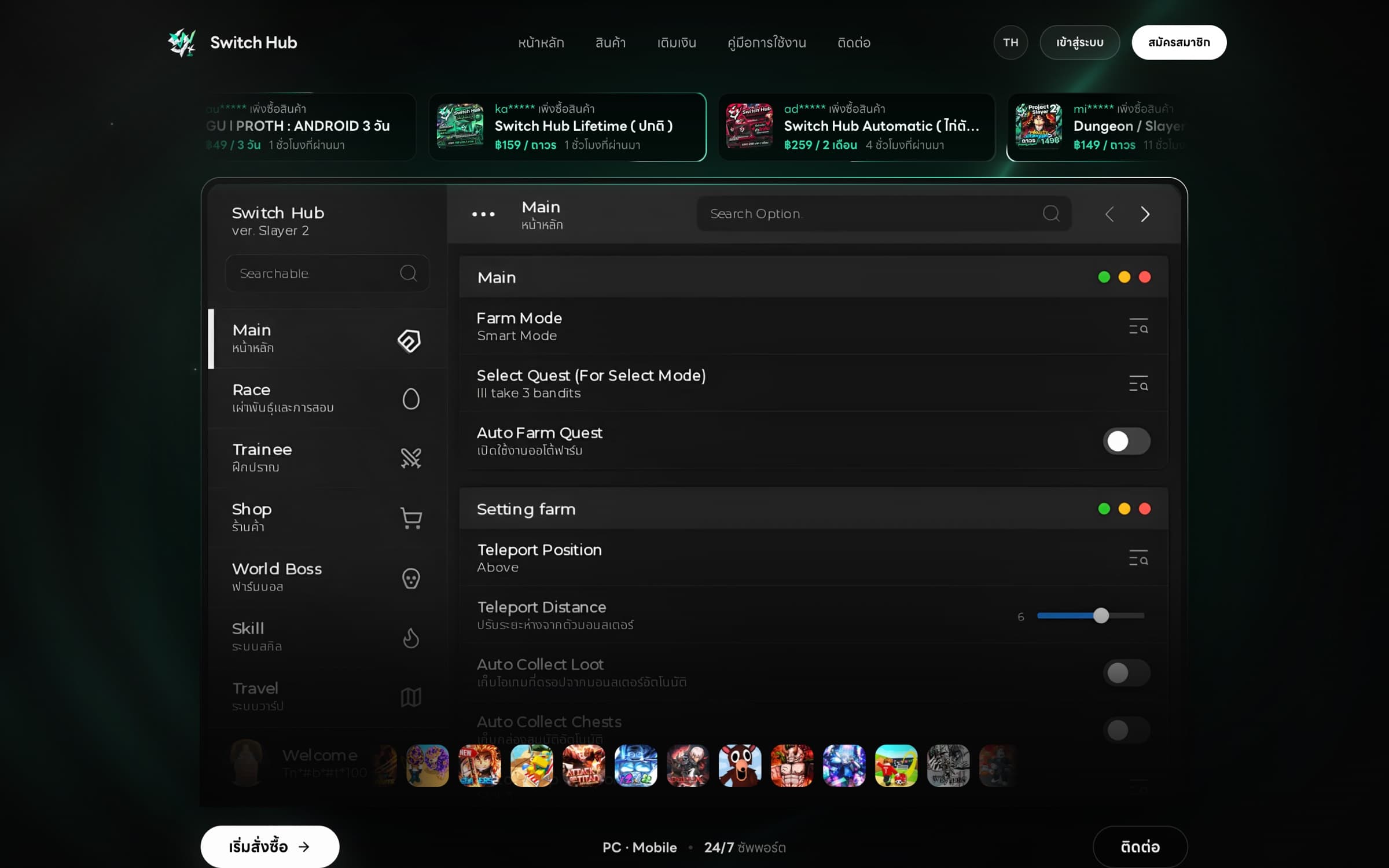Click the Search Option input field
This screenshot has height=868, width=1389.
pyautogui.click(x=884, y=214)
